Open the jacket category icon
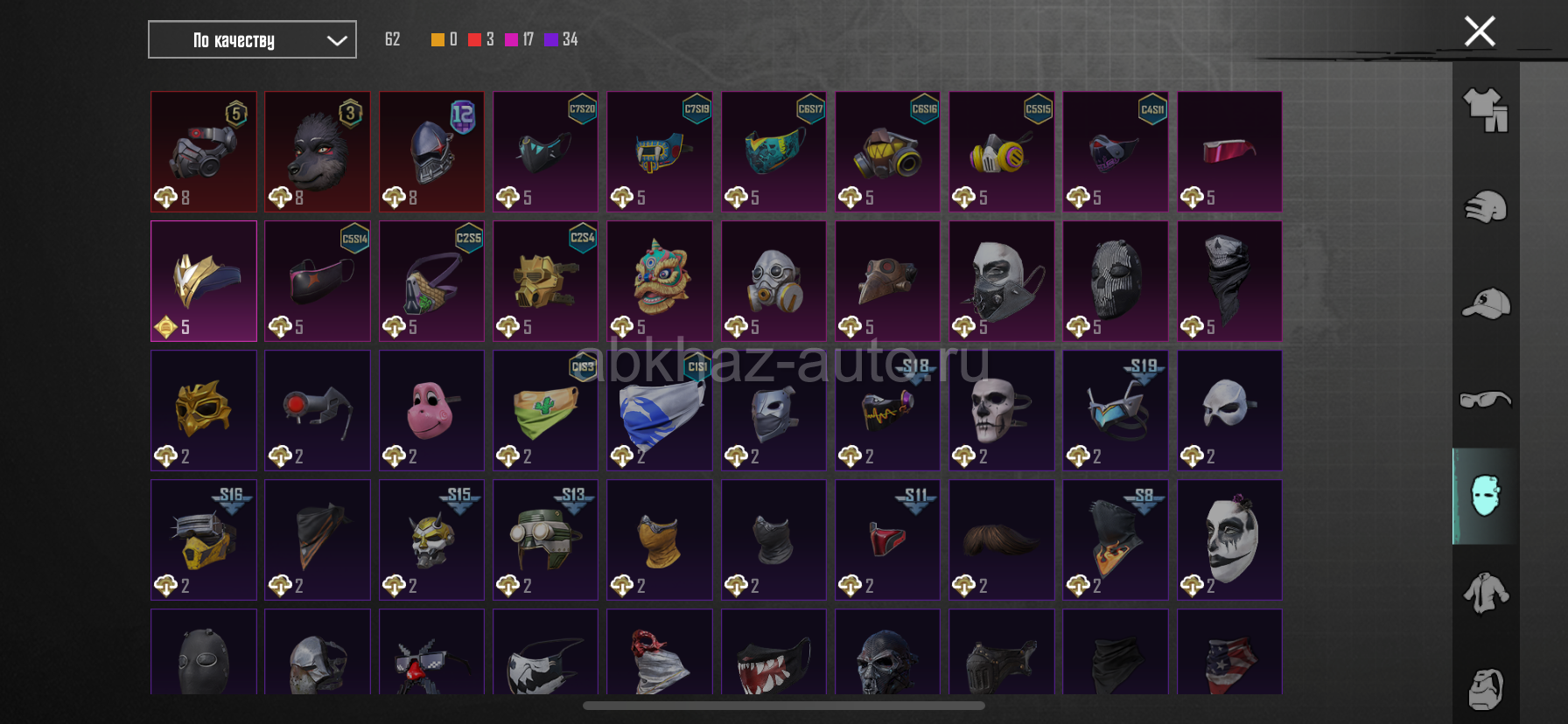 (1486, 593)
